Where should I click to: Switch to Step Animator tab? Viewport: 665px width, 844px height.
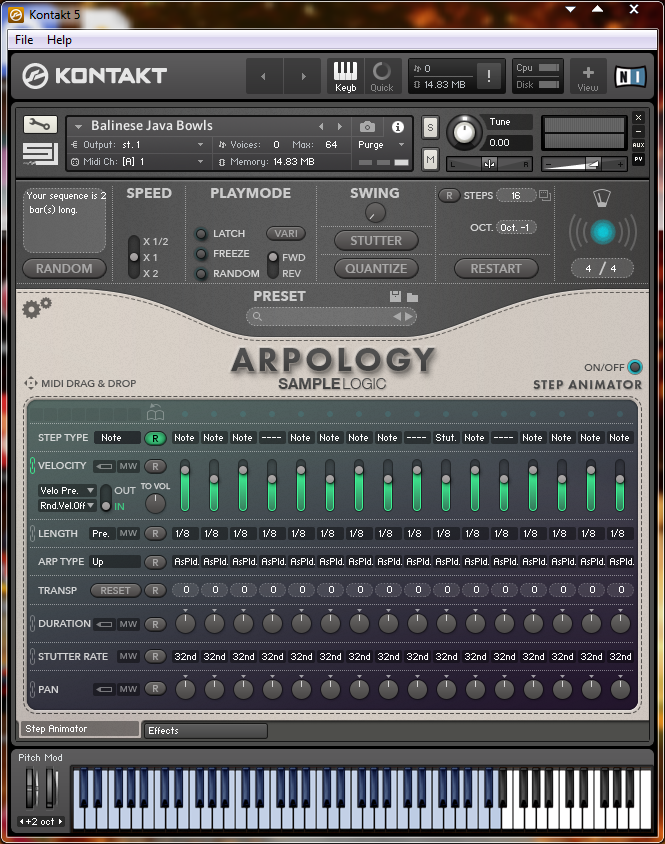(x=79, y=729)
